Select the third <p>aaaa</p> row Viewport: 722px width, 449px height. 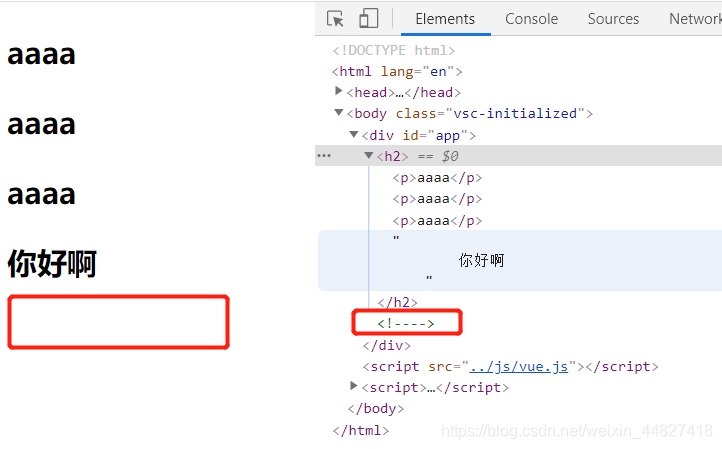437,221
